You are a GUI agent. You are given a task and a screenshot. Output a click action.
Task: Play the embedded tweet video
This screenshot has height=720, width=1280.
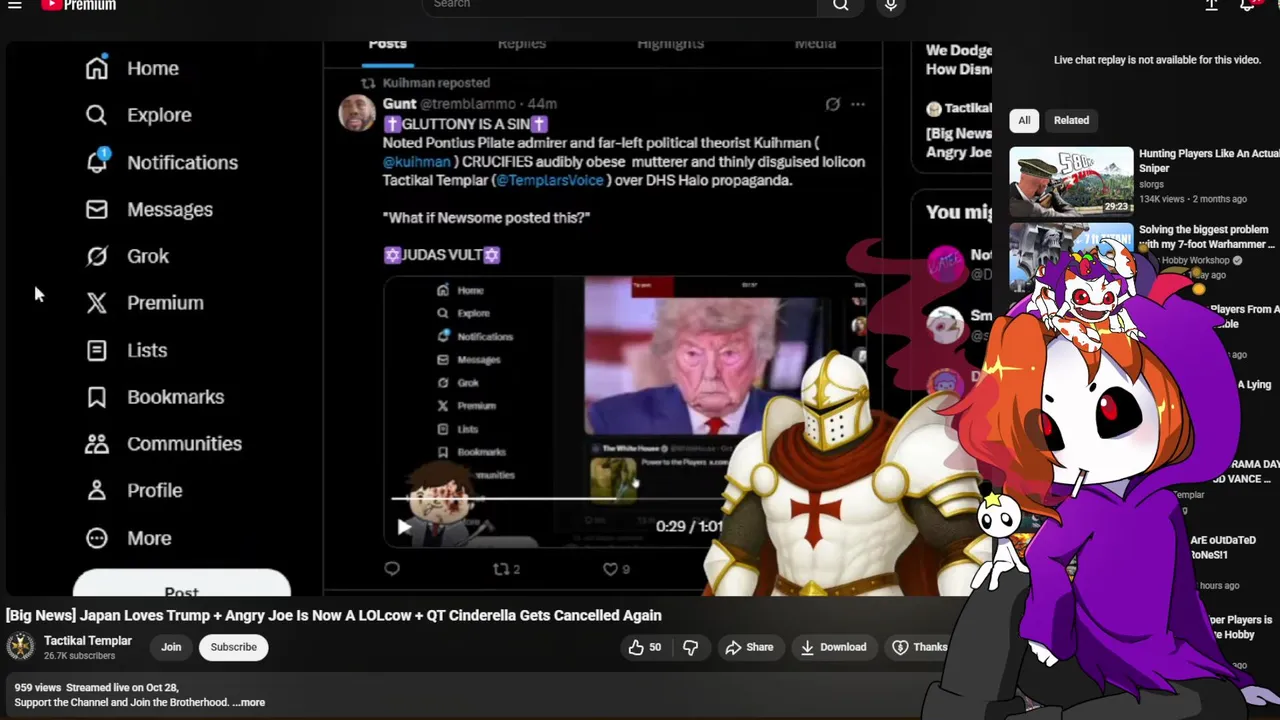[403, 527]
